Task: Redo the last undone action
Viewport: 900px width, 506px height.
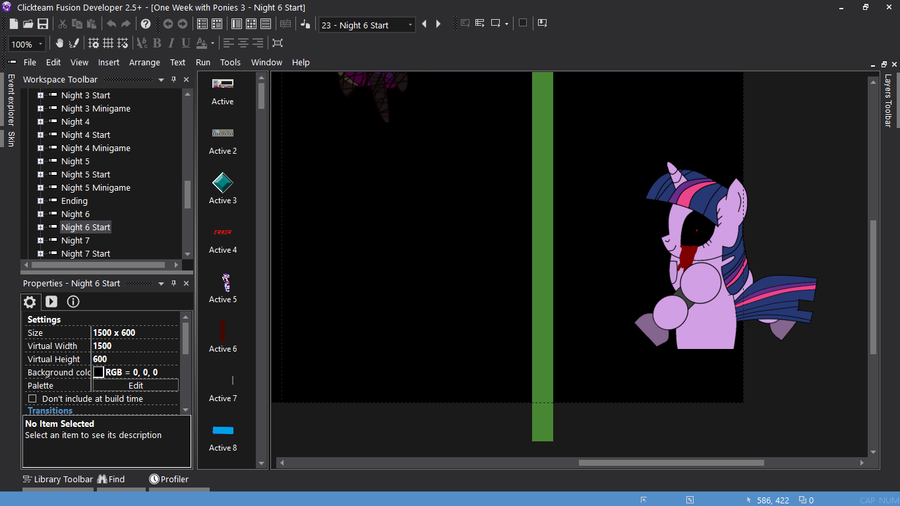Action: coord(126,24)
